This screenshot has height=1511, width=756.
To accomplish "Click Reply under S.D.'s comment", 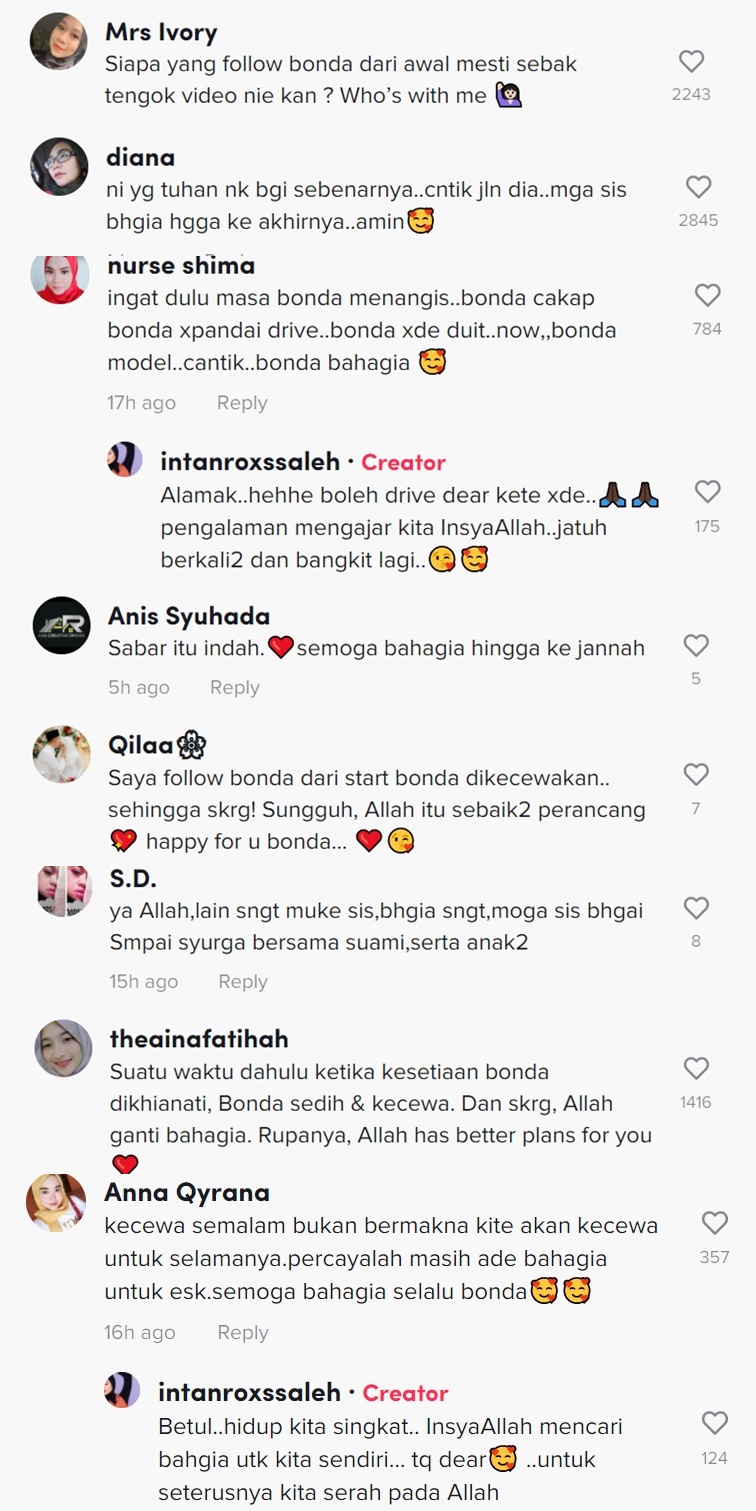I will tap(243, 982).
